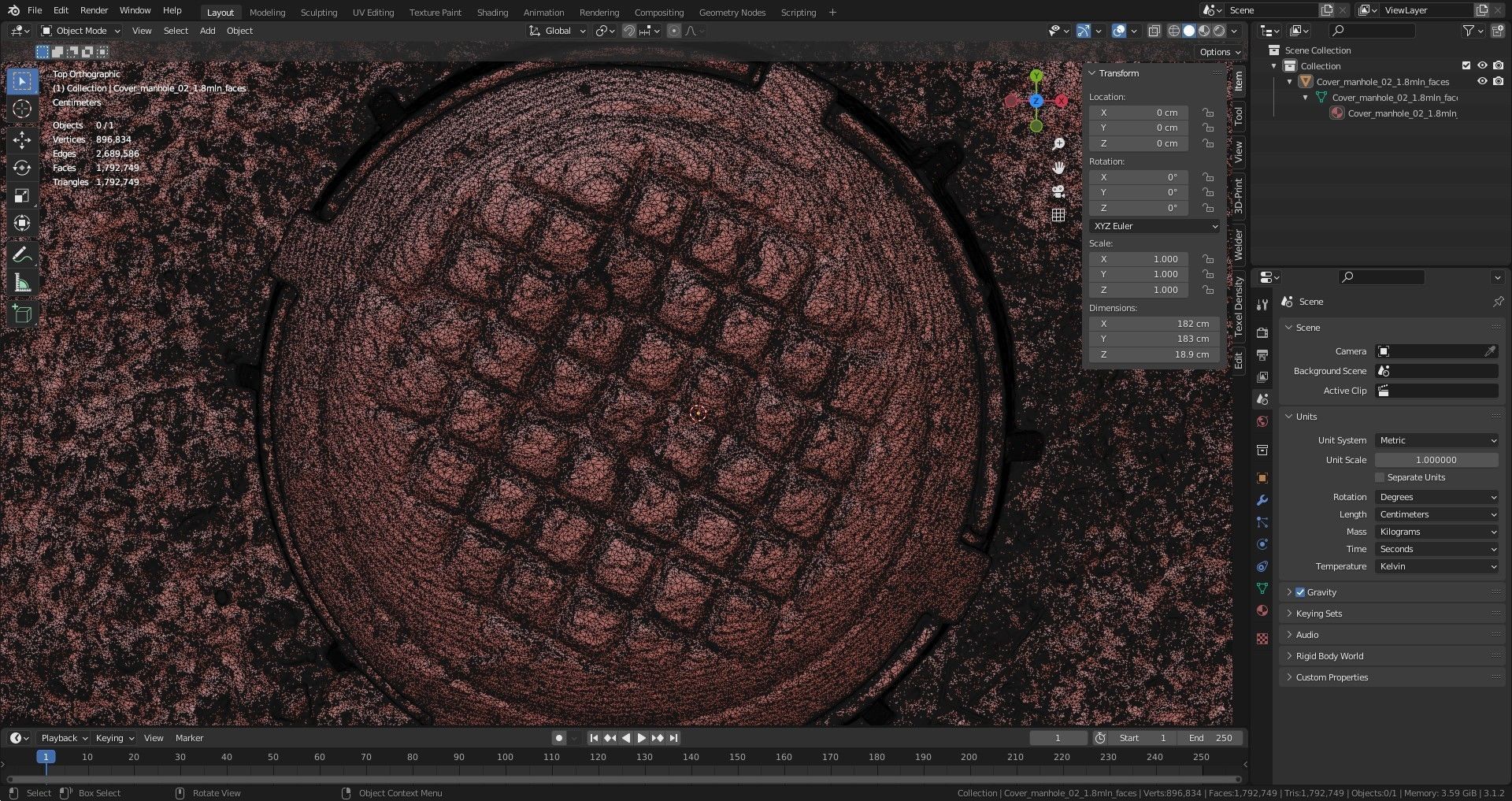Image resolution: width=1512 pixels, height=801 pixels.
Task: Click the Unit Scale 1.000000 field
Action: [1436, 460]
